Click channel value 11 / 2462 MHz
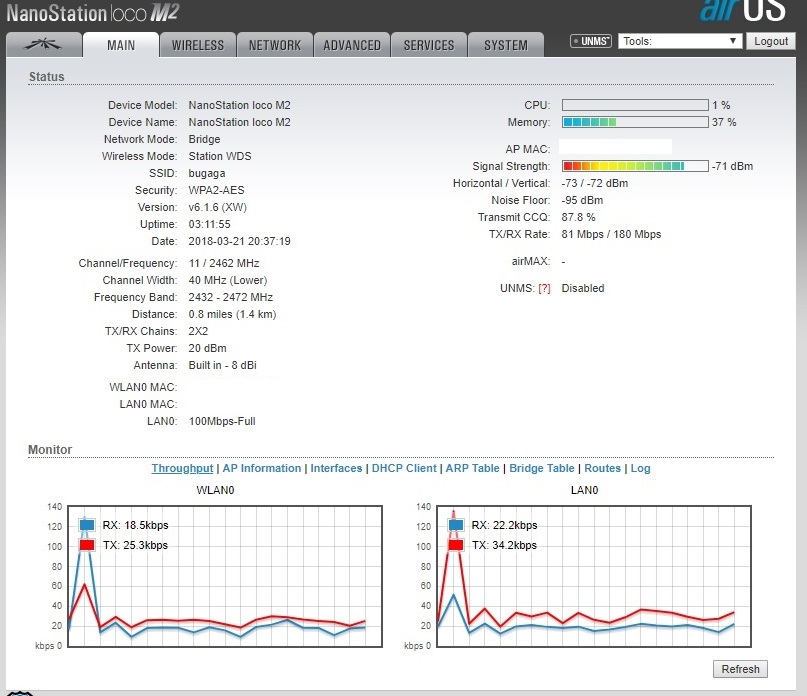 click(224, 264)
